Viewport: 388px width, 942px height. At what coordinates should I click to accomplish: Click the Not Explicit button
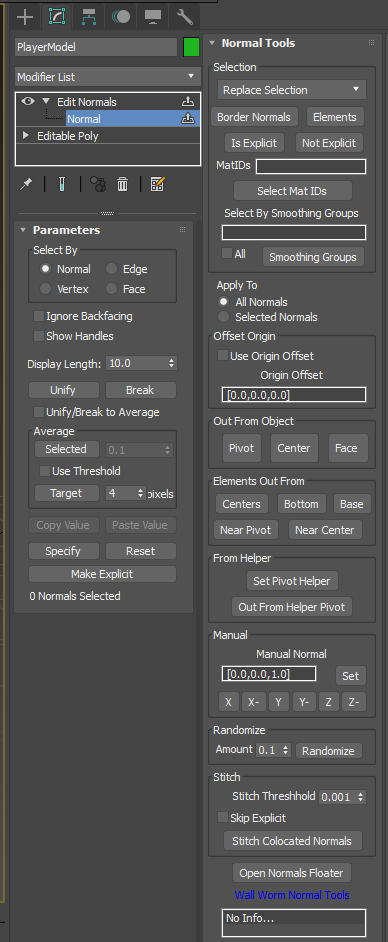pos(329,143)
